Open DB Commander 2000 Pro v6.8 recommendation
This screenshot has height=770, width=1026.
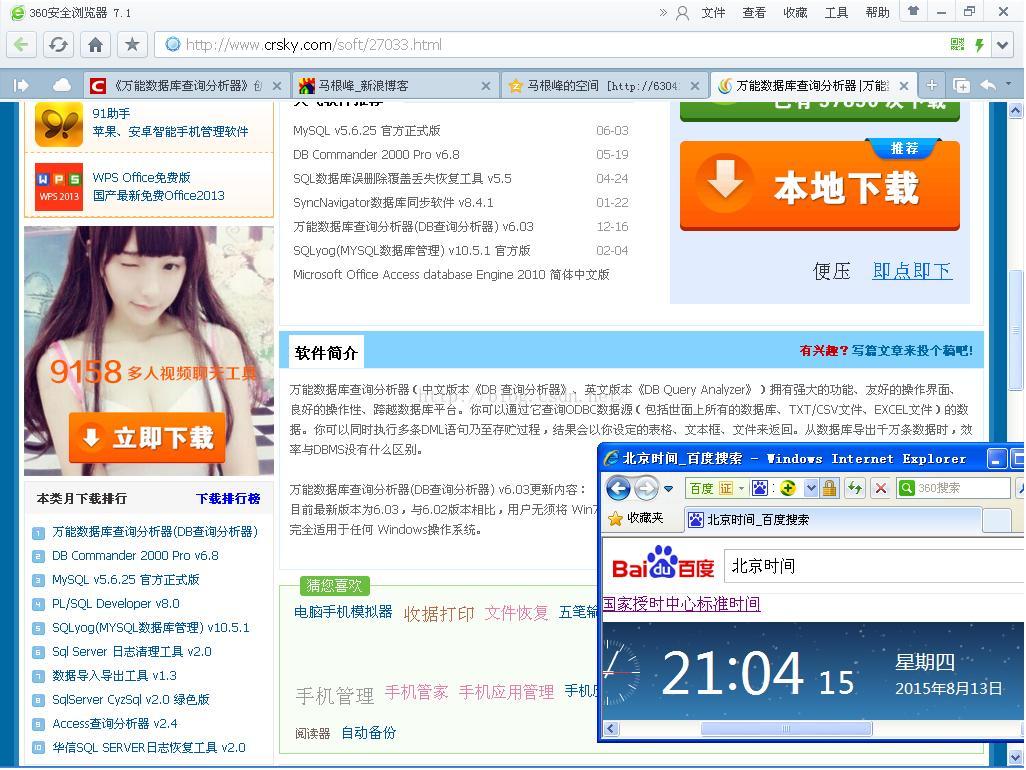point(376,155)
